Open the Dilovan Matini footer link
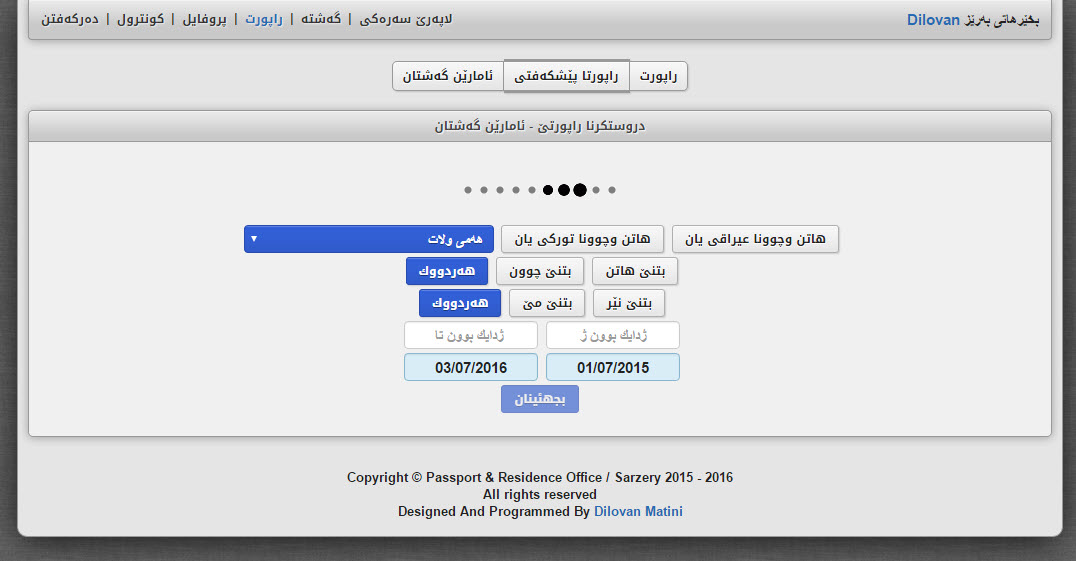The height and width of the screenshot is (561, 1076). [638, 512]
